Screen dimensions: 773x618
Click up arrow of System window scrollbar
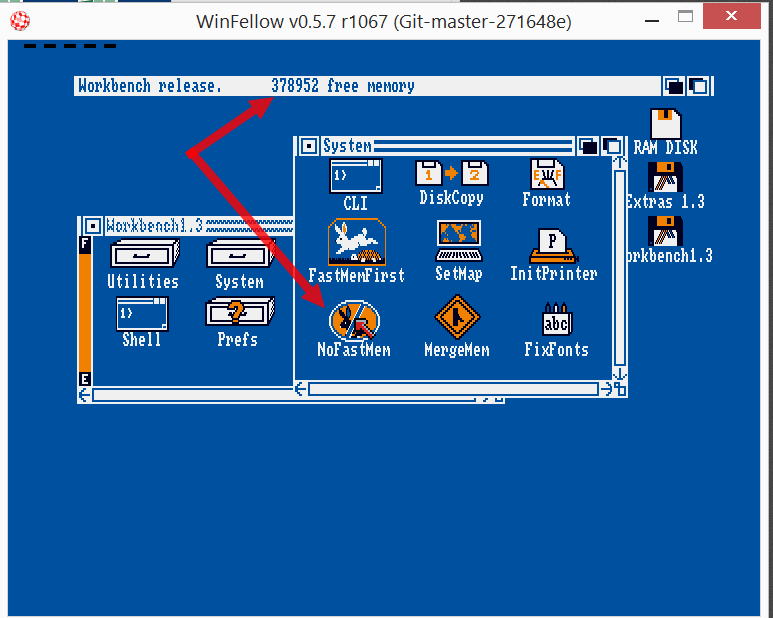point(620,162)
